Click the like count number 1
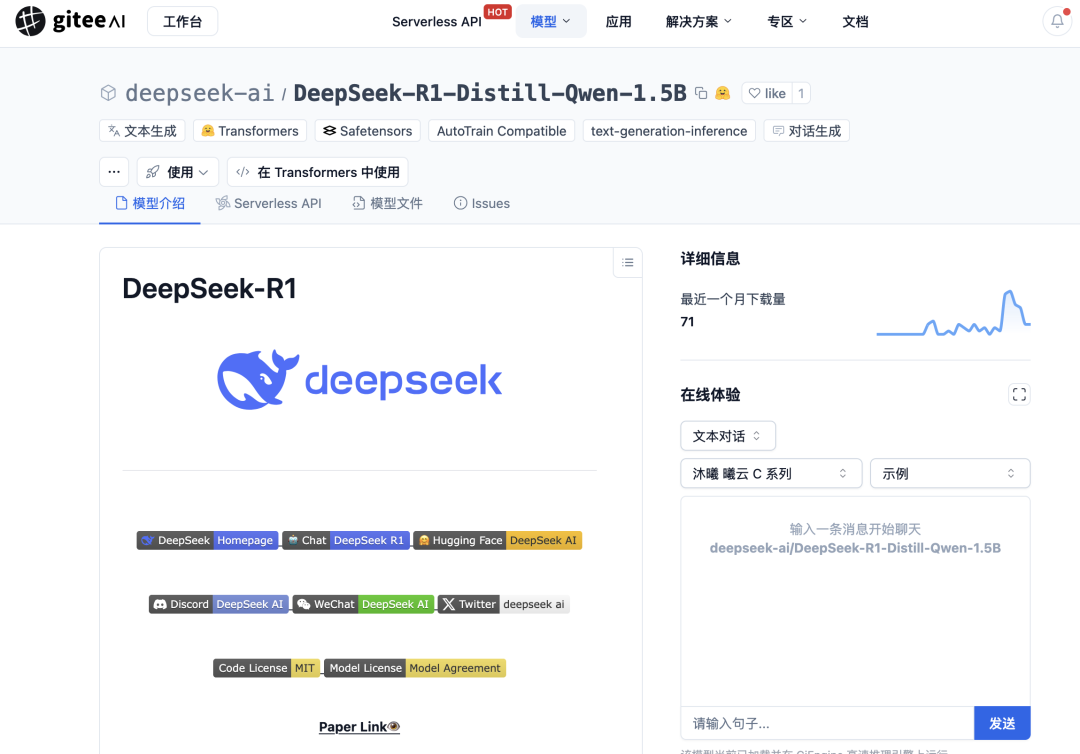Viewport: 1080px width, 754px height. pos(801,93)
